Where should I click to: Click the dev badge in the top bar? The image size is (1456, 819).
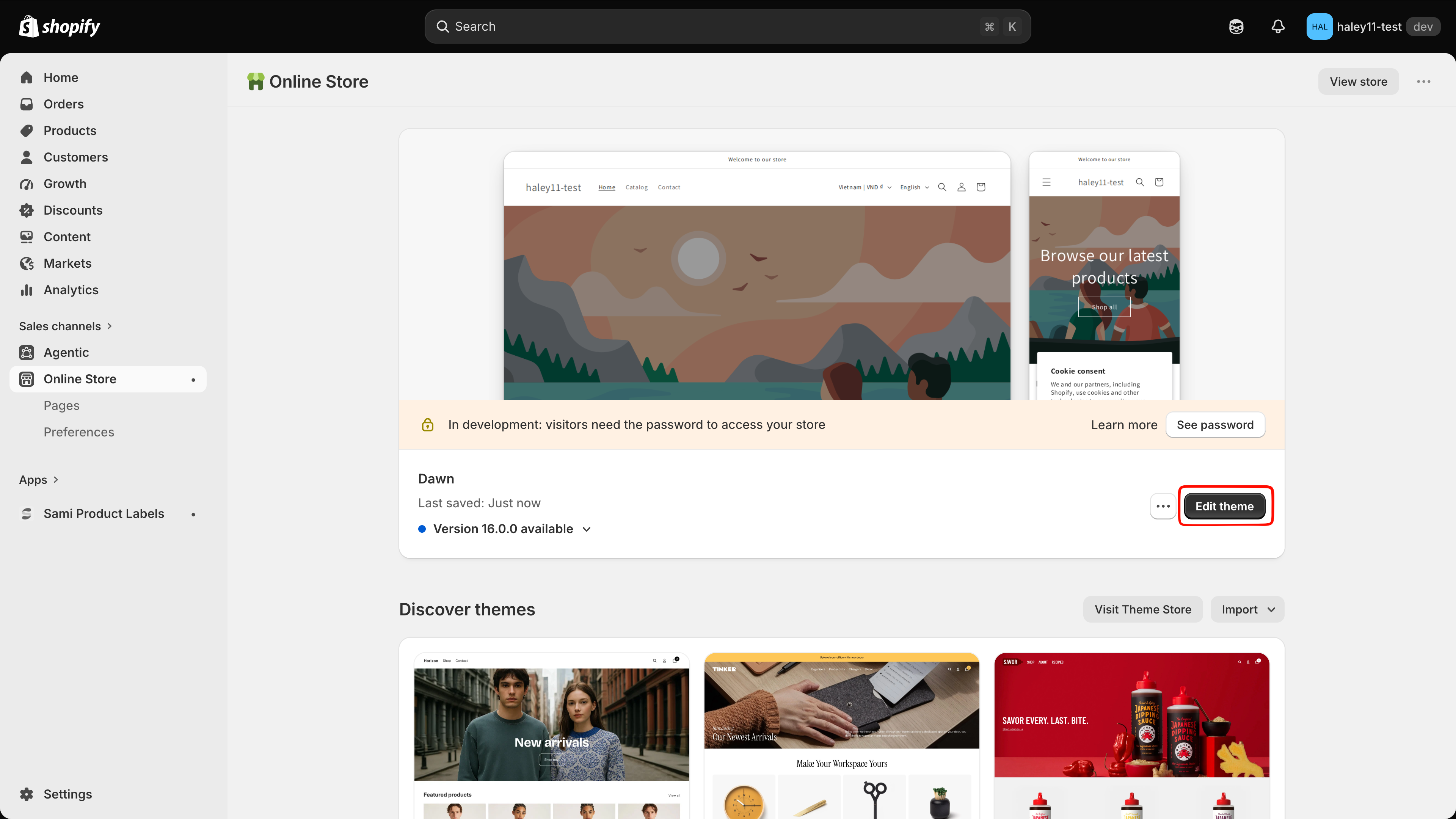(1423, 27)
